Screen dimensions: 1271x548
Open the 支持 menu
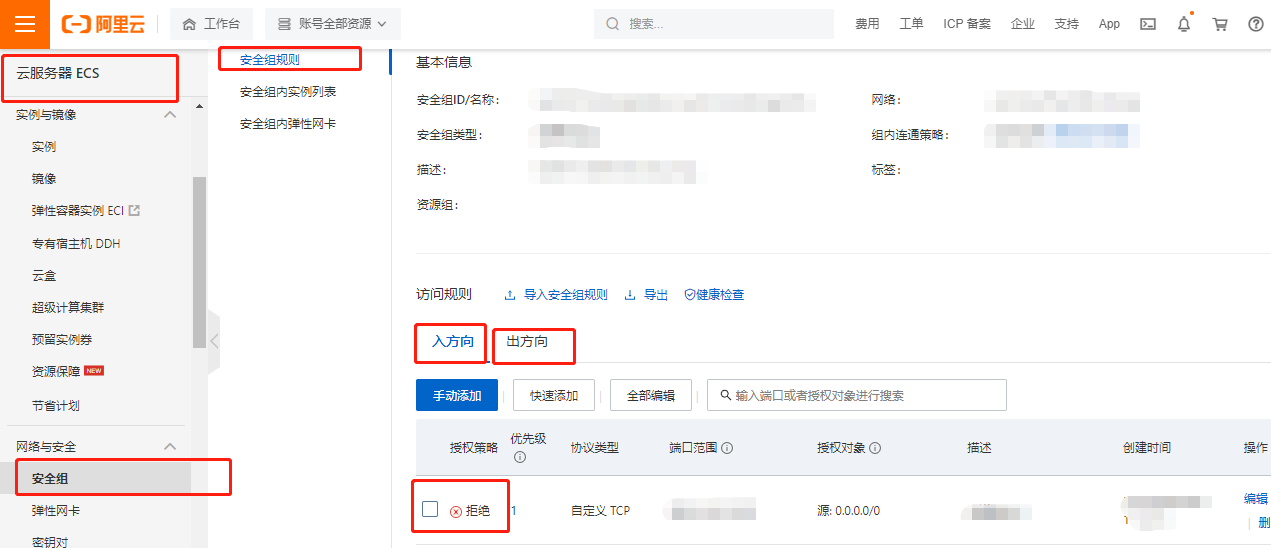tap(1067, 24)
